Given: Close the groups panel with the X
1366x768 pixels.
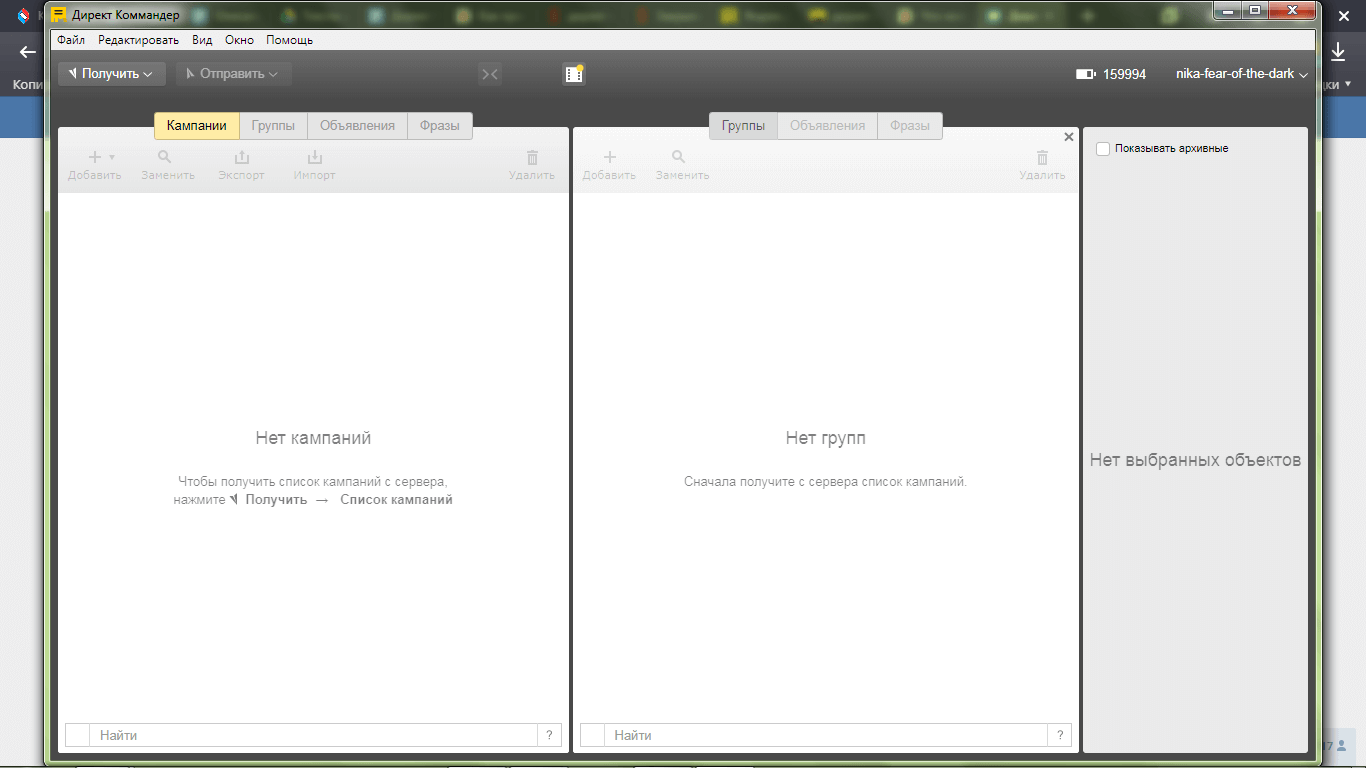Looking at the screenshot, I should (x=1069, y=137).
